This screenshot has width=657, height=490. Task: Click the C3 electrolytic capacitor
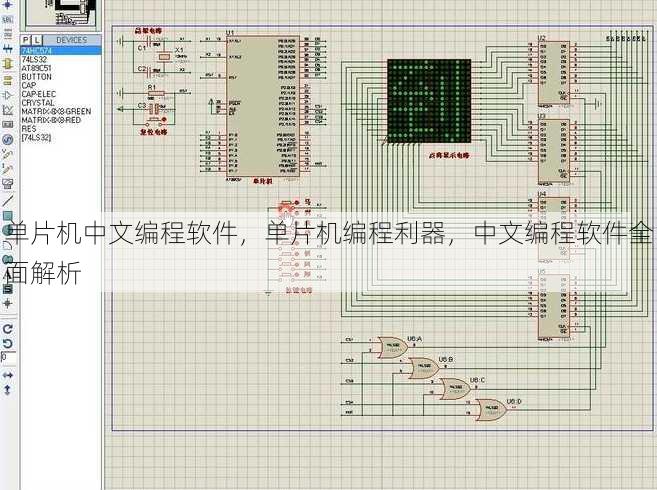coord(153,109)
